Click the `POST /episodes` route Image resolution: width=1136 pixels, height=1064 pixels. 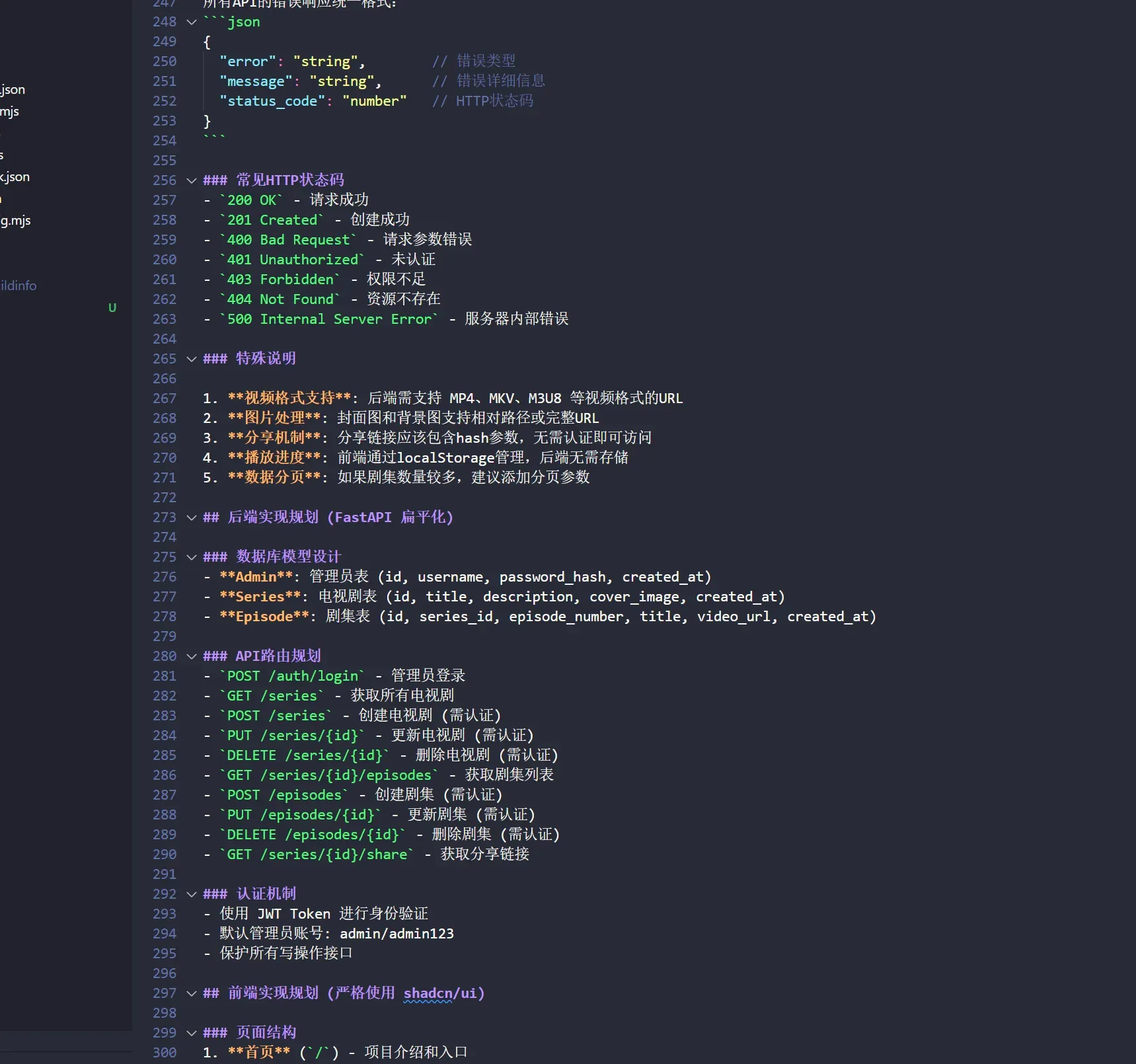click(x=284, y=795)
